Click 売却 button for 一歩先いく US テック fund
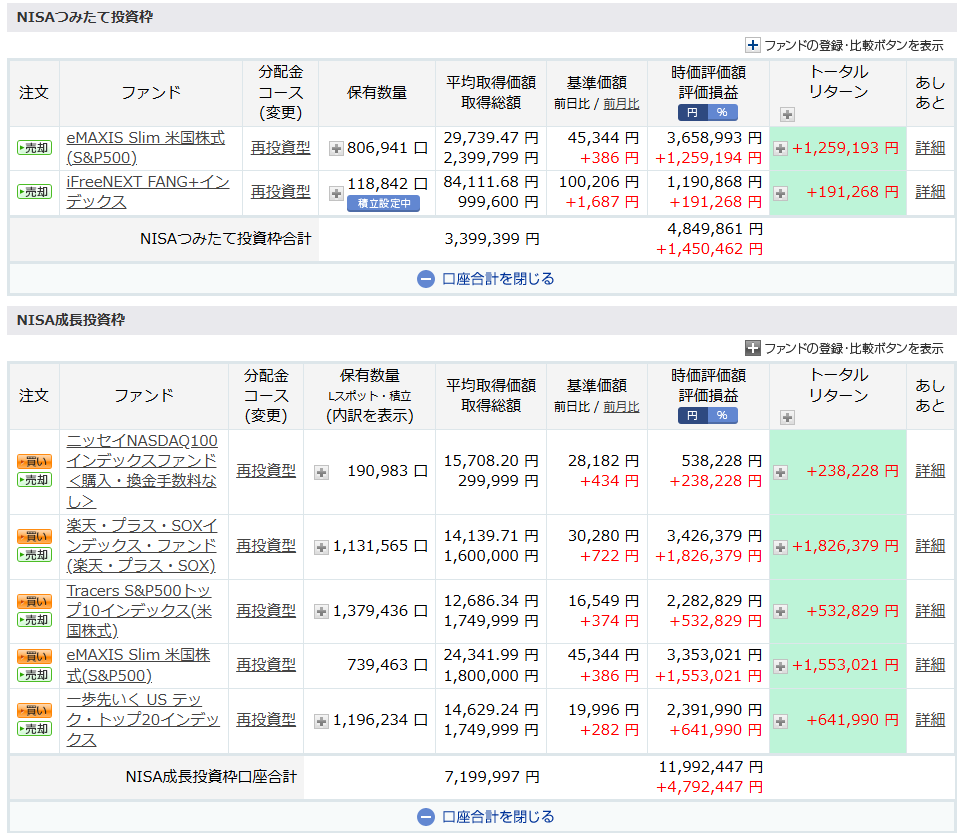 (x=34, y=729)
